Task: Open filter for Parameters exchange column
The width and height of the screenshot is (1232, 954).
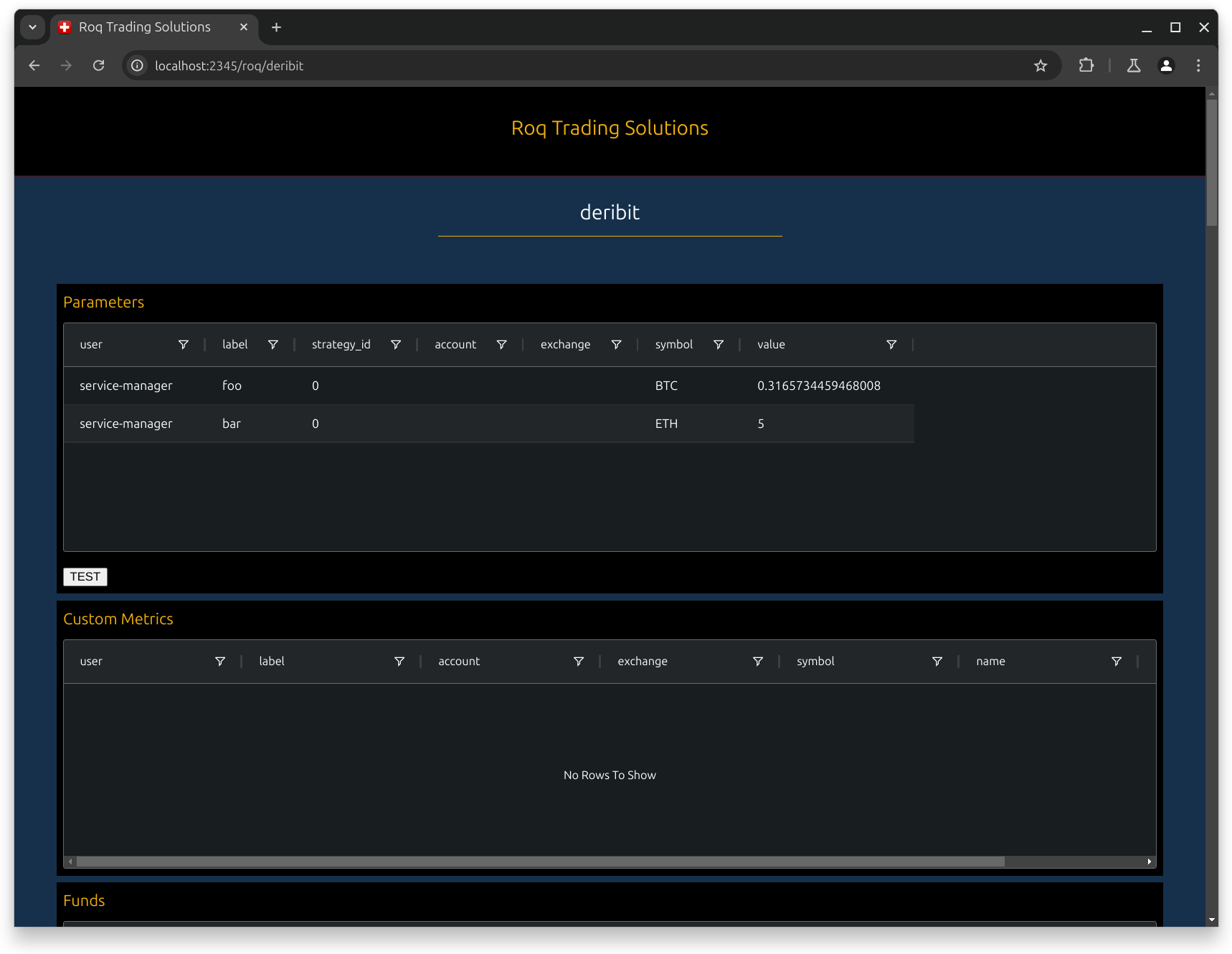Action: pyautogui.click(x=616, y=345)
